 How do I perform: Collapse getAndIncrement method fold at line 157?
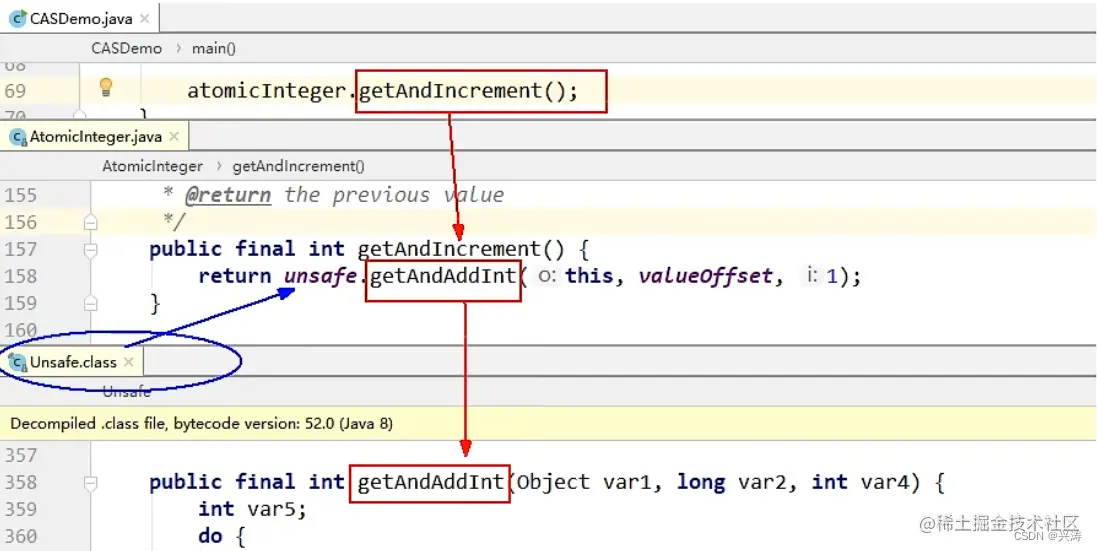(x=90, y=249)
